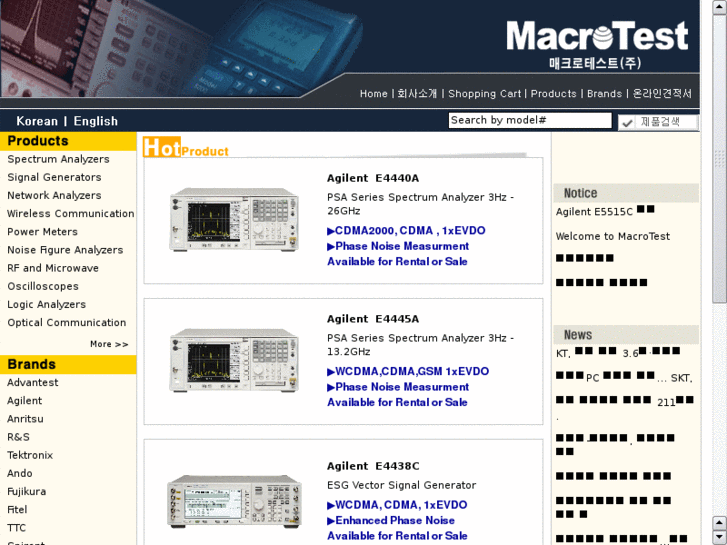Click PSA Series Spectrum Analyzer 3Hz - 26GHz text
This screenshot has width=727, height=545.
point(420,204)
